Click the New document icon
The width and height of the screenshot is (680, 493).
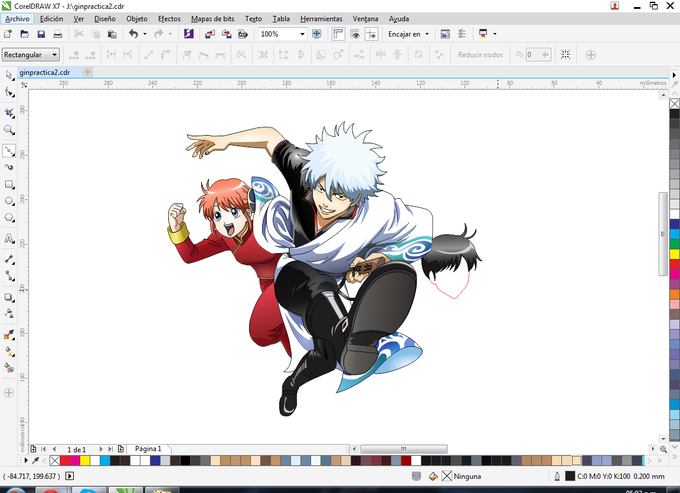click(8, 34)
